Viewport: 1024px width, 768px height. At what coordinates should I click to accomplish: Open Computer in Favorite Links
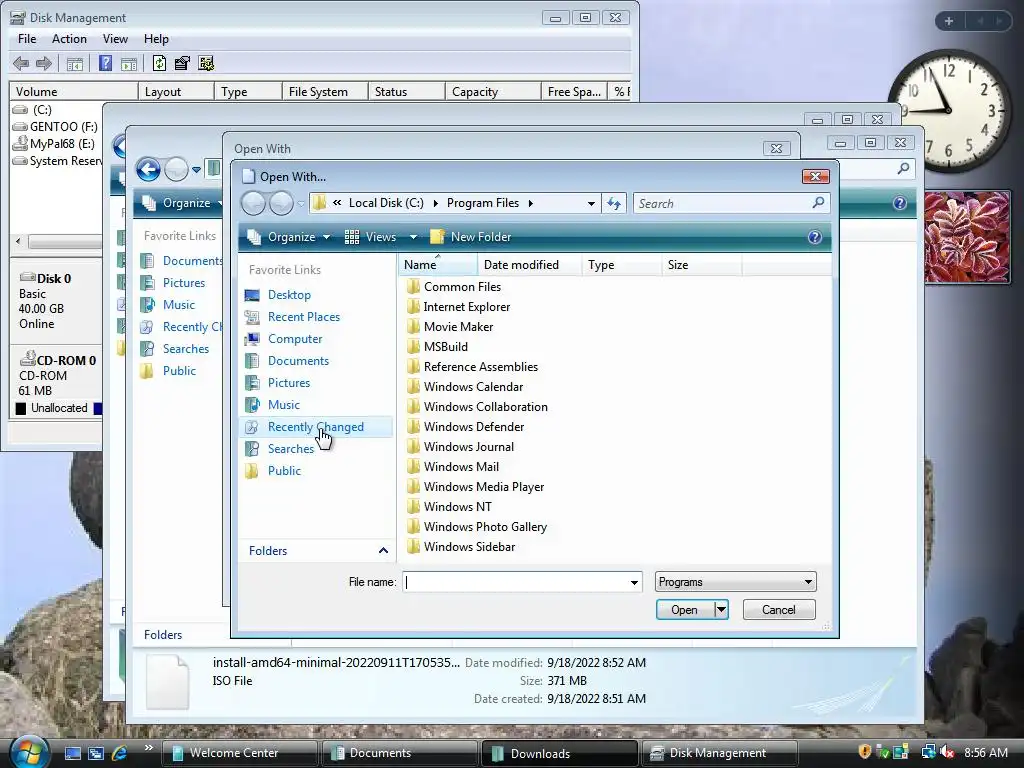pyautogui.click(x=295, y=339)
